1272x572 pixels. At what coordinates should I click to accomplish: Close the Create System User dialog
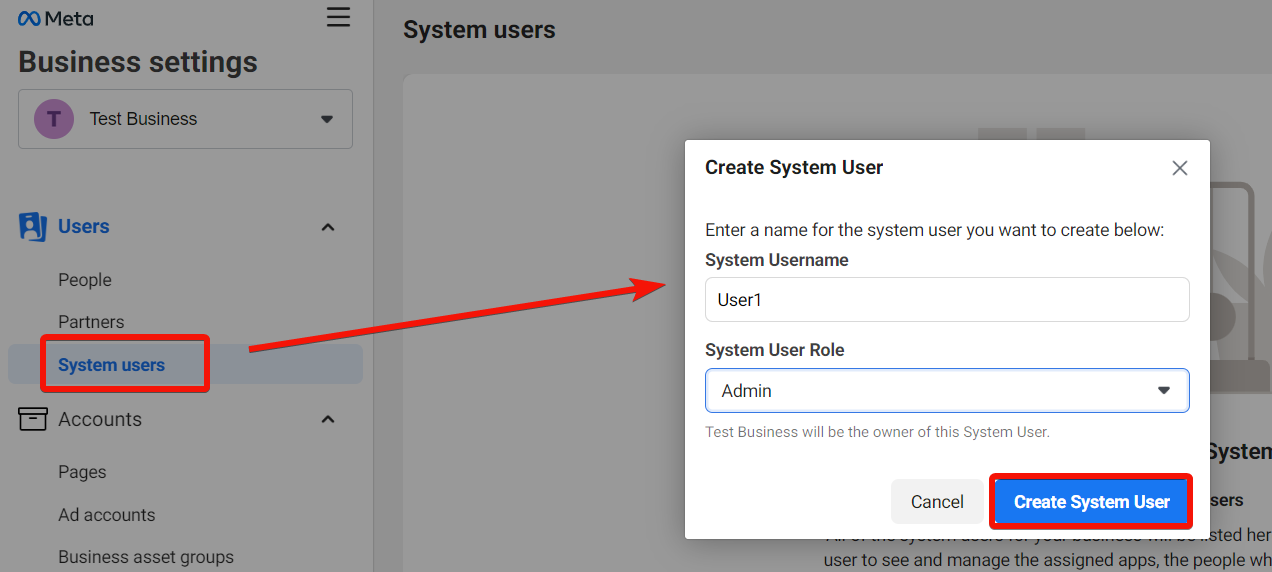click(1180, 168)
